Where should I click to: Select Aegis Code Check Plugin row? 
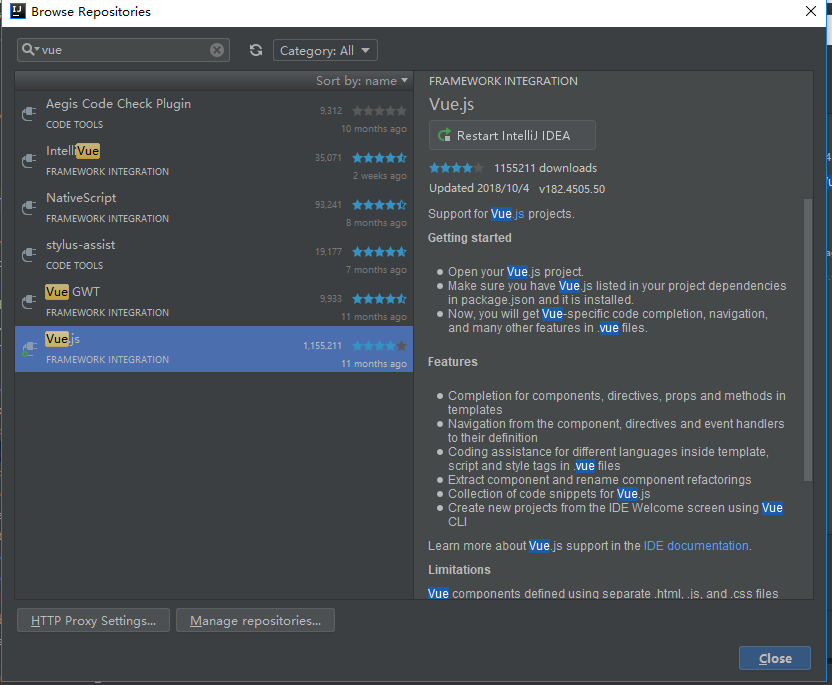click(214, 114)
